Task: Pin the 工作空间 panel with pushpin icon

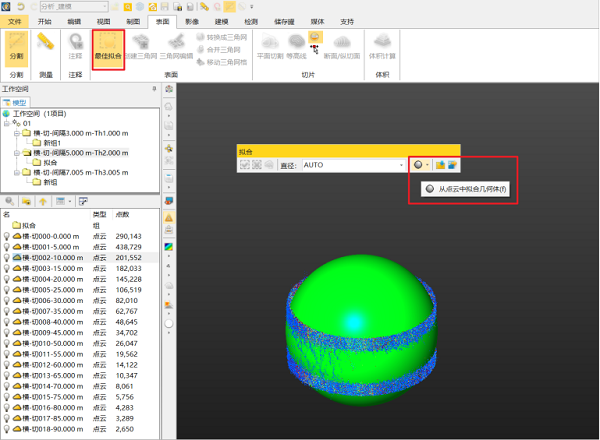Action: (154, 89)
